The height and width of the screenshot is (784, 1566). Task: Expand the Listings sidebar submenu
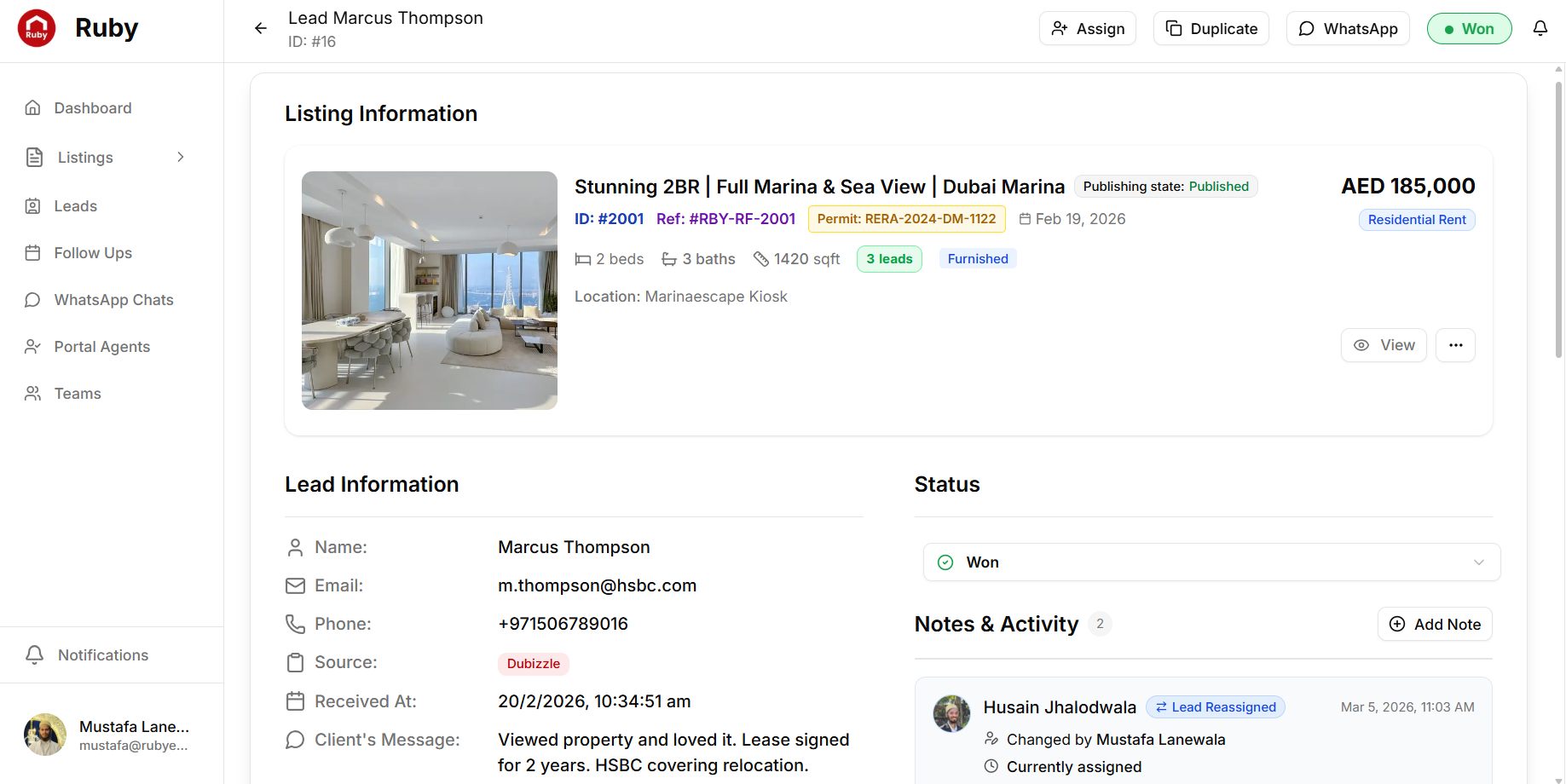coord(180,157)
